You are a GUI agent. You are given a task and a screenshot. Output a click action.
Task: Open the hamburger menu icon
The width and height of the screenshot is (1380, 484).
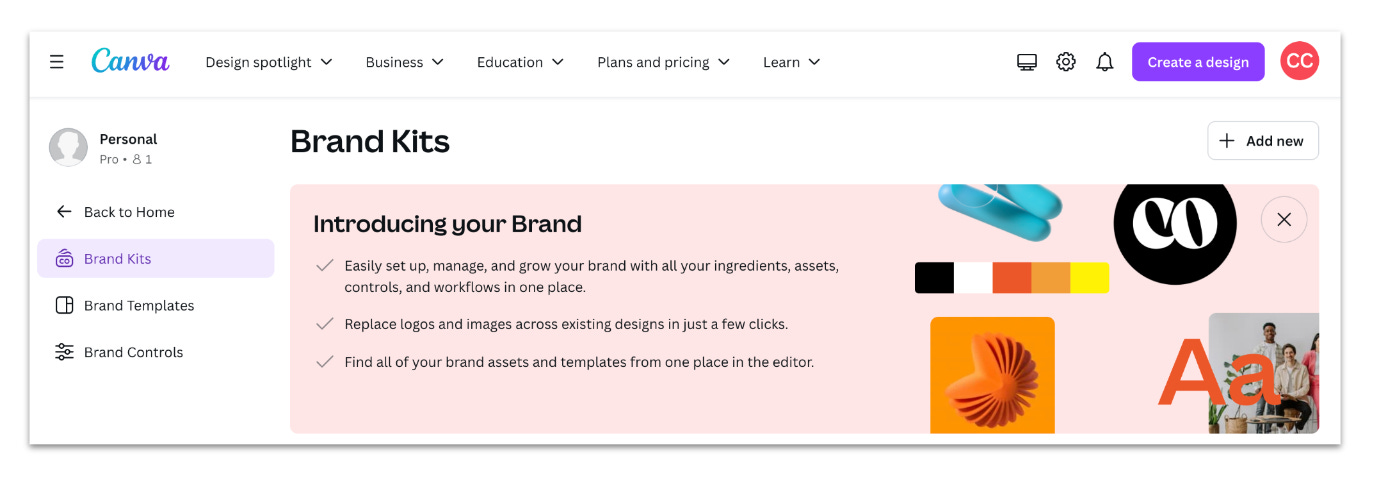pos(57,62)
